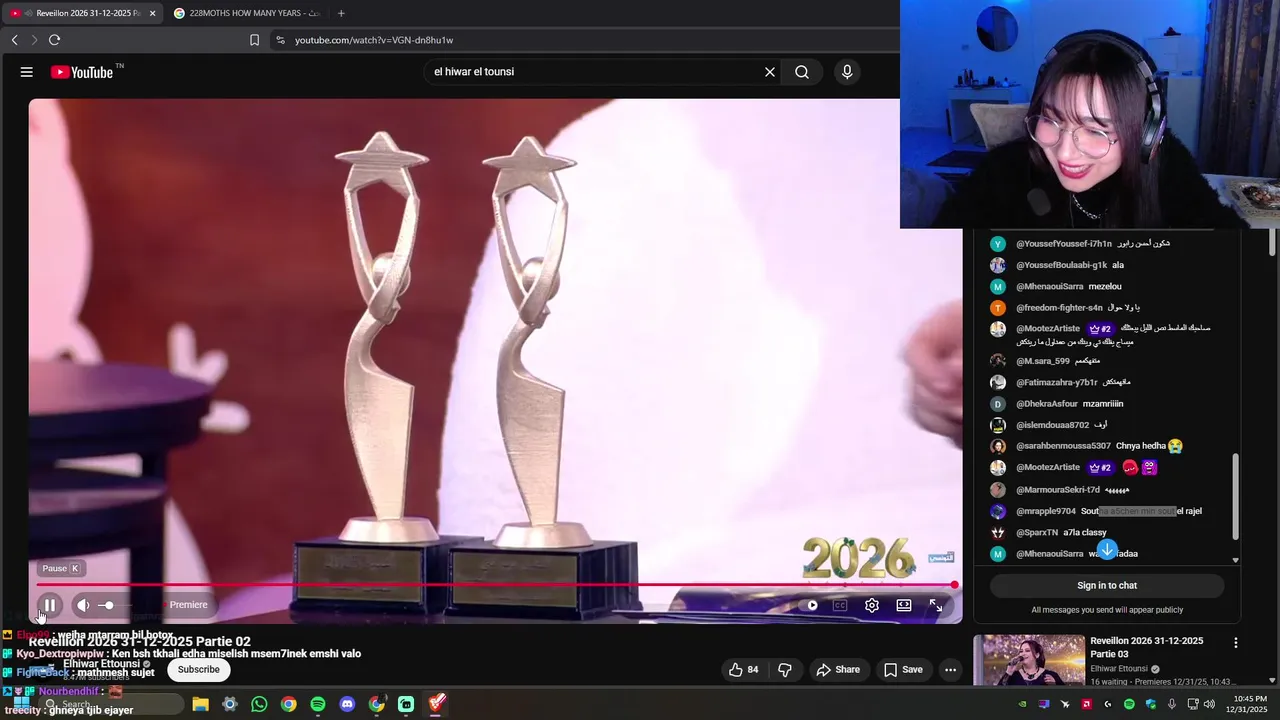This screenshot has height=720, width=1280.
Task: Click the taskbar clock showing 10:45 PM
Action: [1249, 704]
